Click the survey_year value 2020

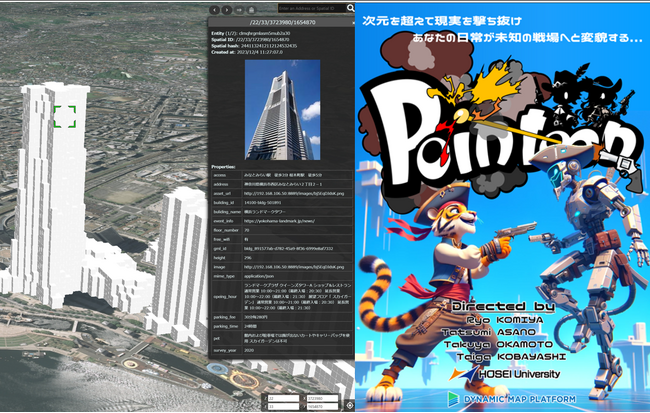tap(249, 350)
